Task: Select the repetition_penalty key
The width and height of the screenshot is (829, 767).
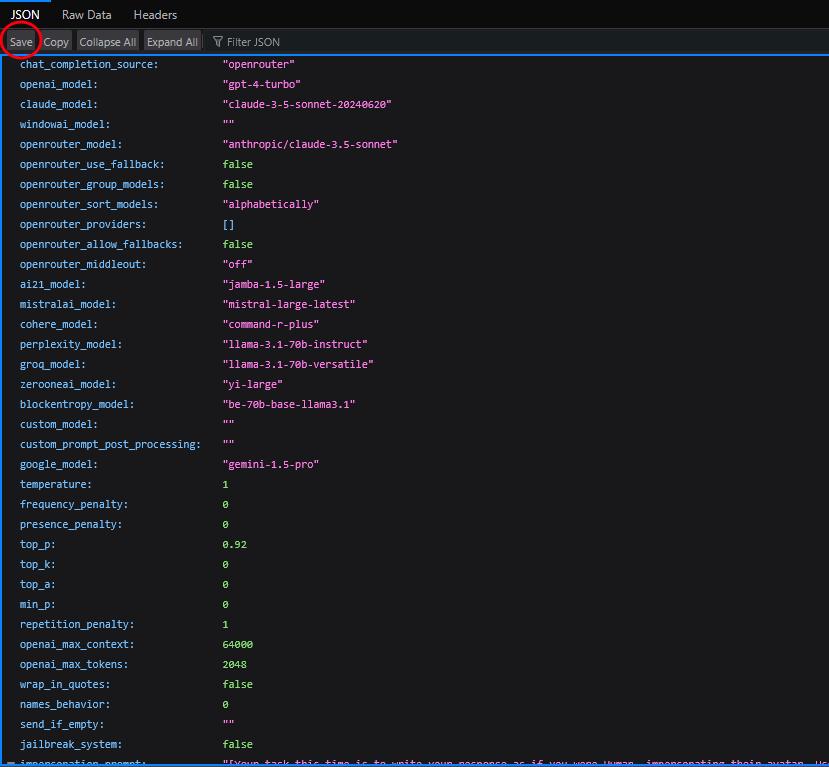Action: [77, 625]
